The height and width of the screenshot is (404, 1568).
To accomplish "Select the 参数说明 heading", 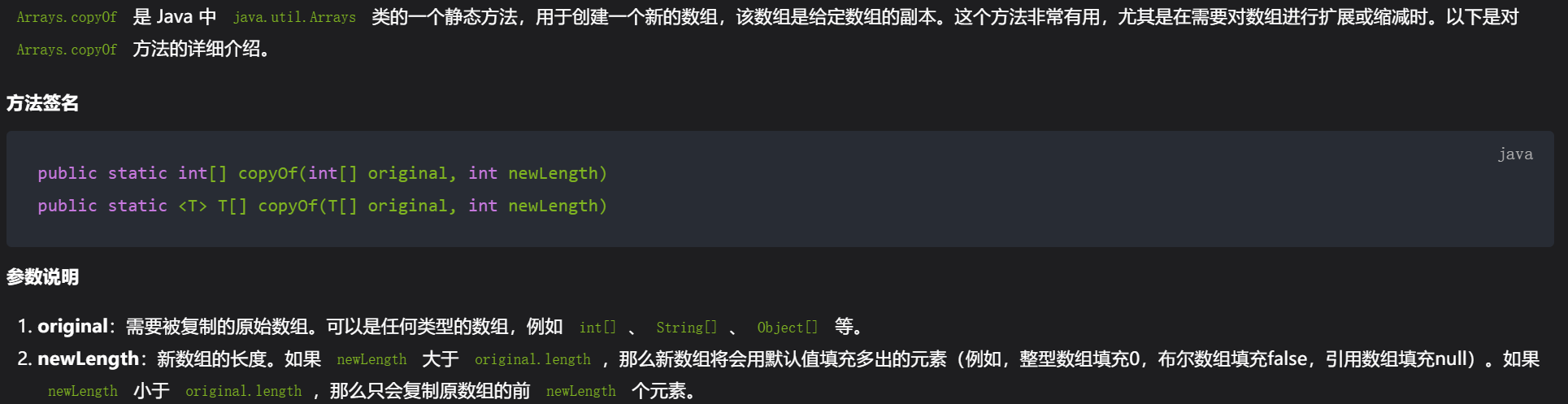I will [x=42, y=277].
